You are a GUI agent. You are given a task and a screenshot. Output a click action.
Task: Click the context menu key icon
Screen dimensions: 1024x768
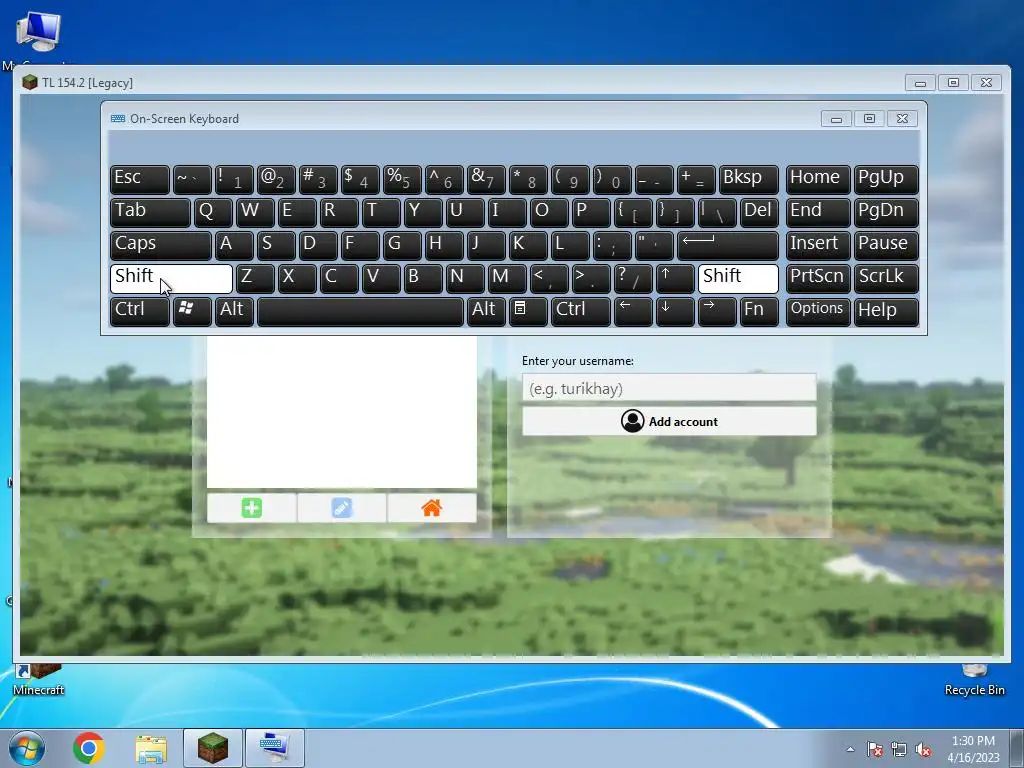pyautogui.click(x=528, y=312)
